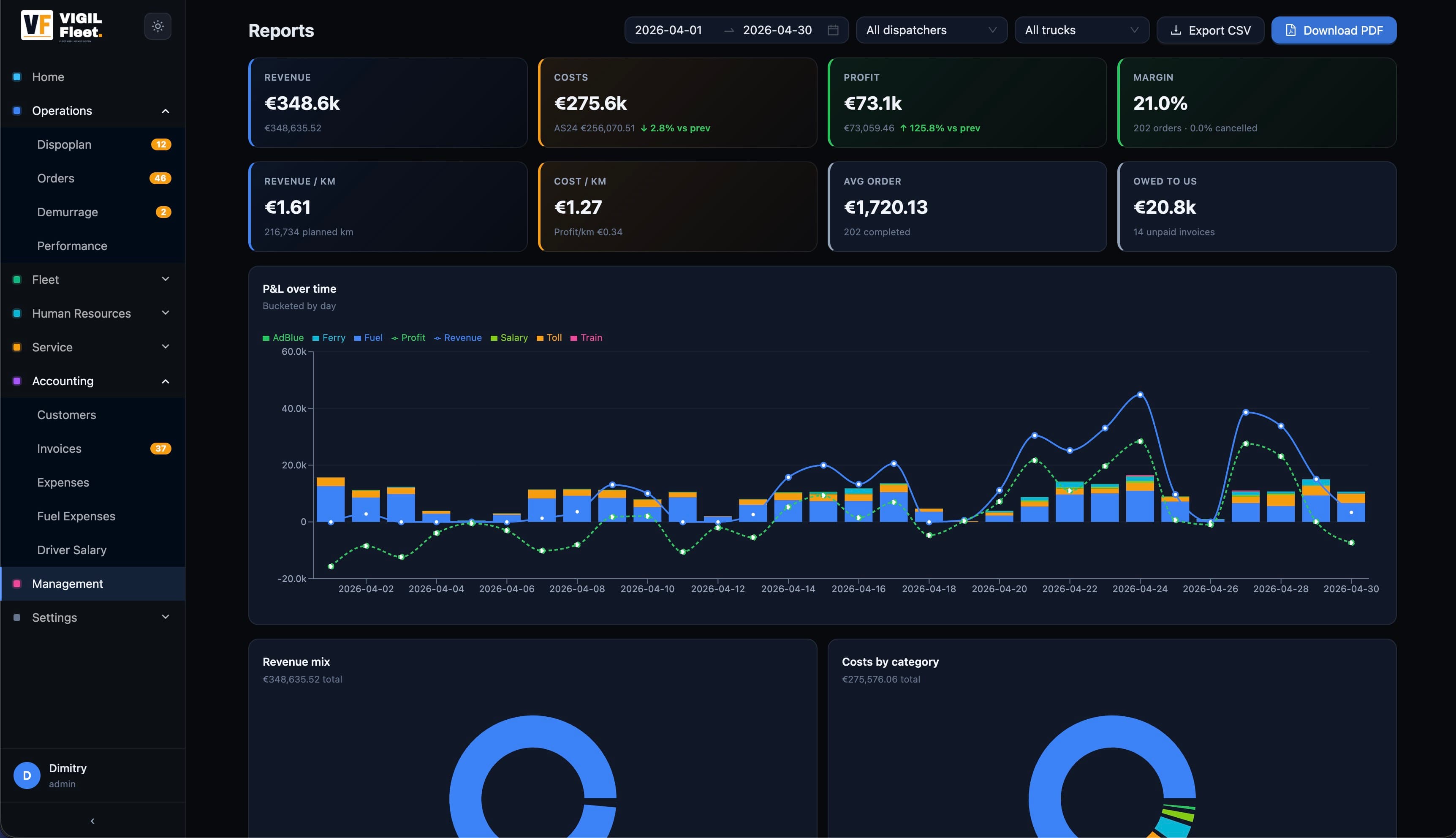Click the Dimitry user avatar
Screen dimensions: 1456x838
(x=27, y=775)
